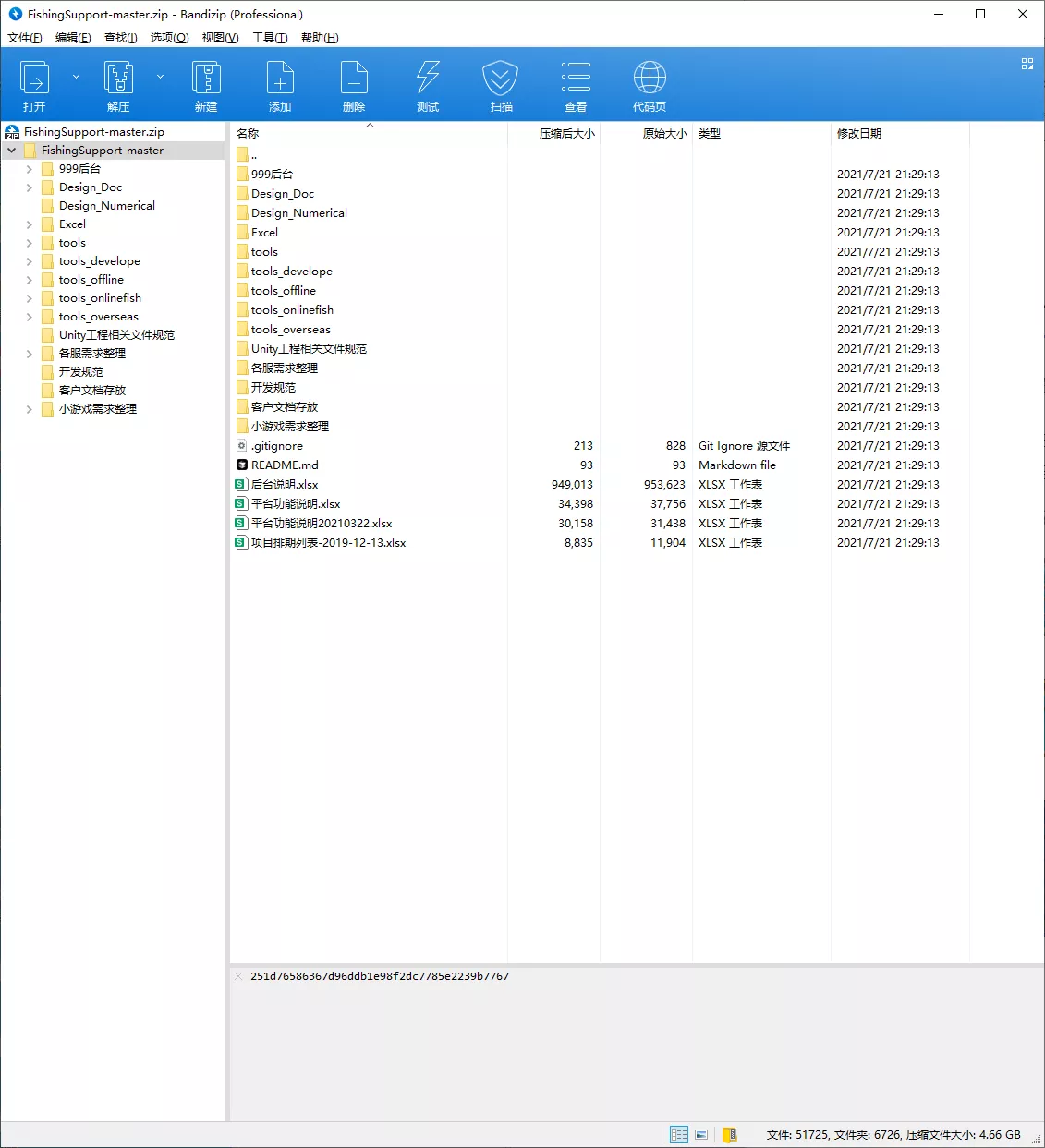Collapse the FishingSupport-master tree node
The height and width of the screenshot is (1148, 1045).
[x=11, y=150]
